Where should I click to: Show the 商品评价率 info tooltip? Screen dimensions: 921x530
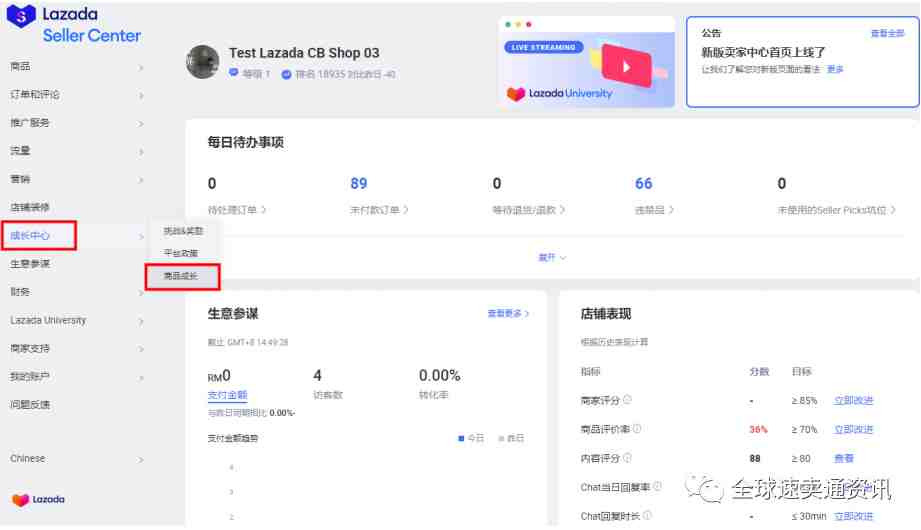coord(637,428)
